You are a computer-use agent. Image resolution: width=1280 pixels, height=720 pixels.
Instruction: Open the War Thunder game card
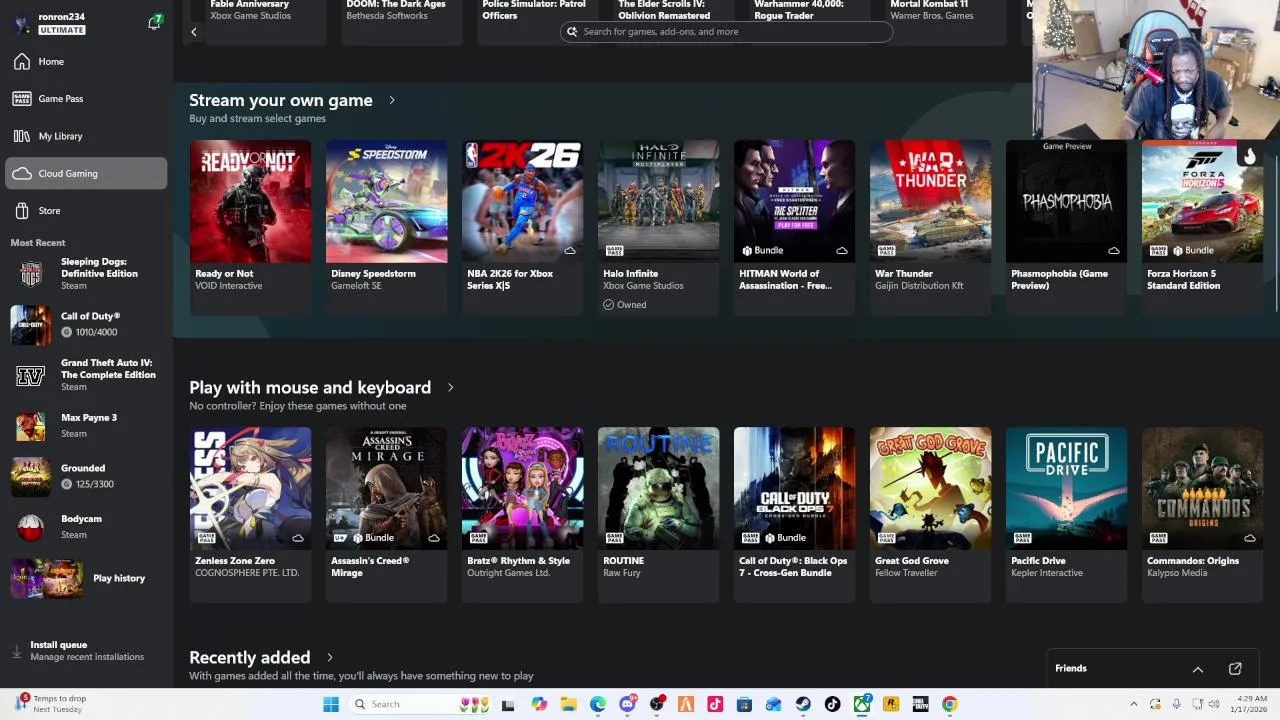(x=930, y=227)
